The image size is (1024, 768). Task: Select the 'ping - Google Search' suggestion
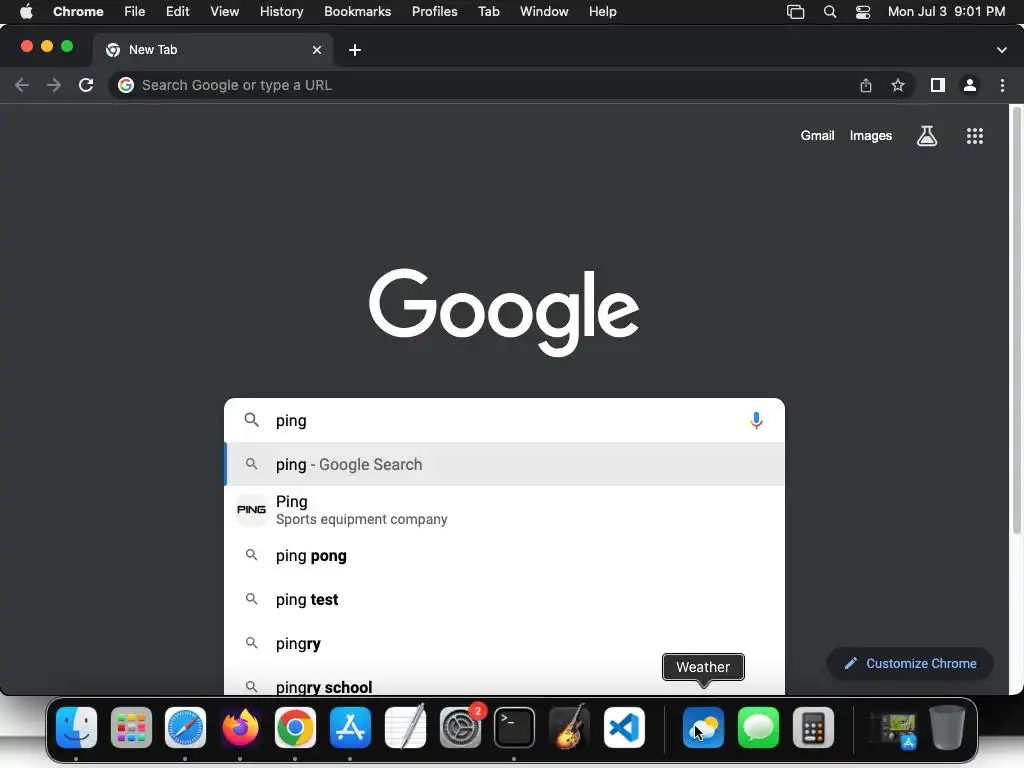(504, 464)
